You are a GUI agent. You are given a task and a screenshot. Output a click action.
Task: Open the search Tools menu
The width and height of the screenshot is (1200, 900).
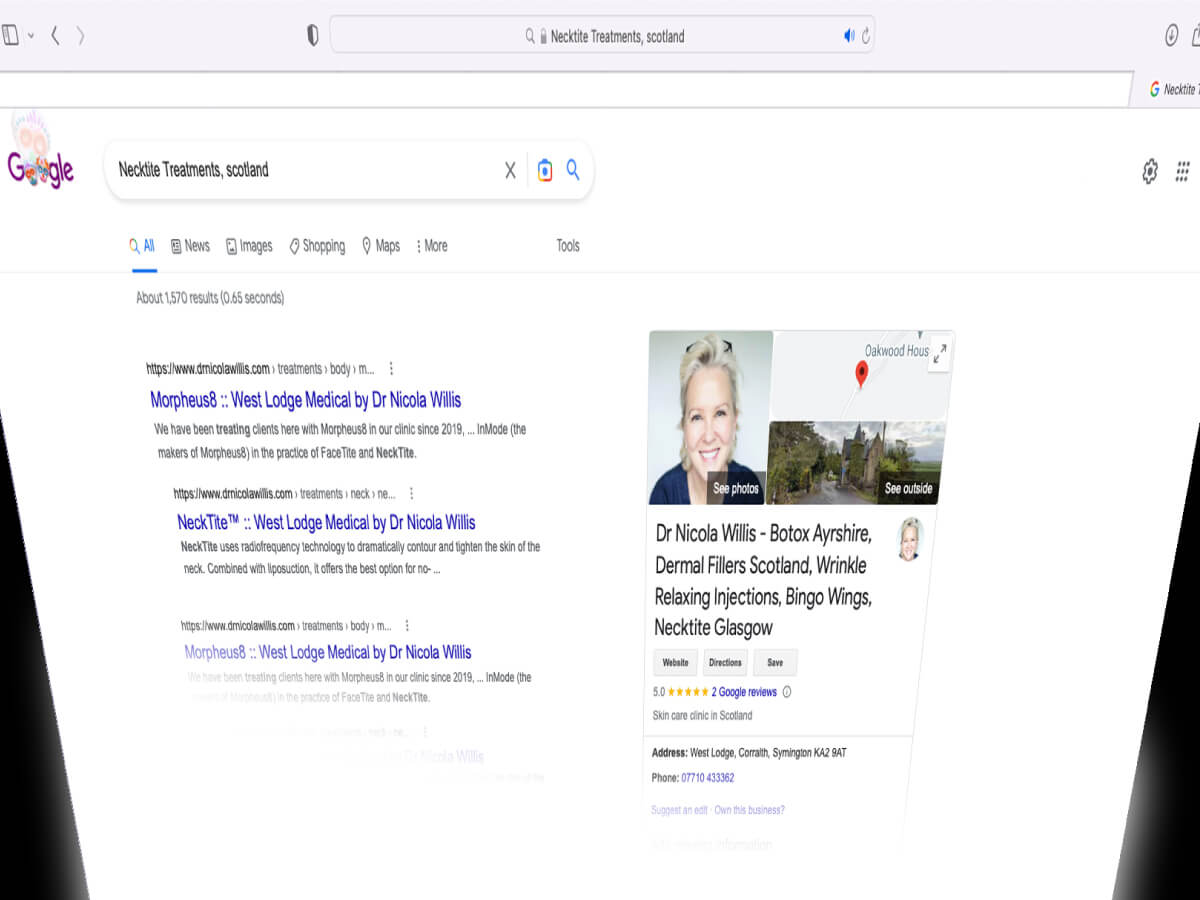pyautogui.click(x=568, y=245)
